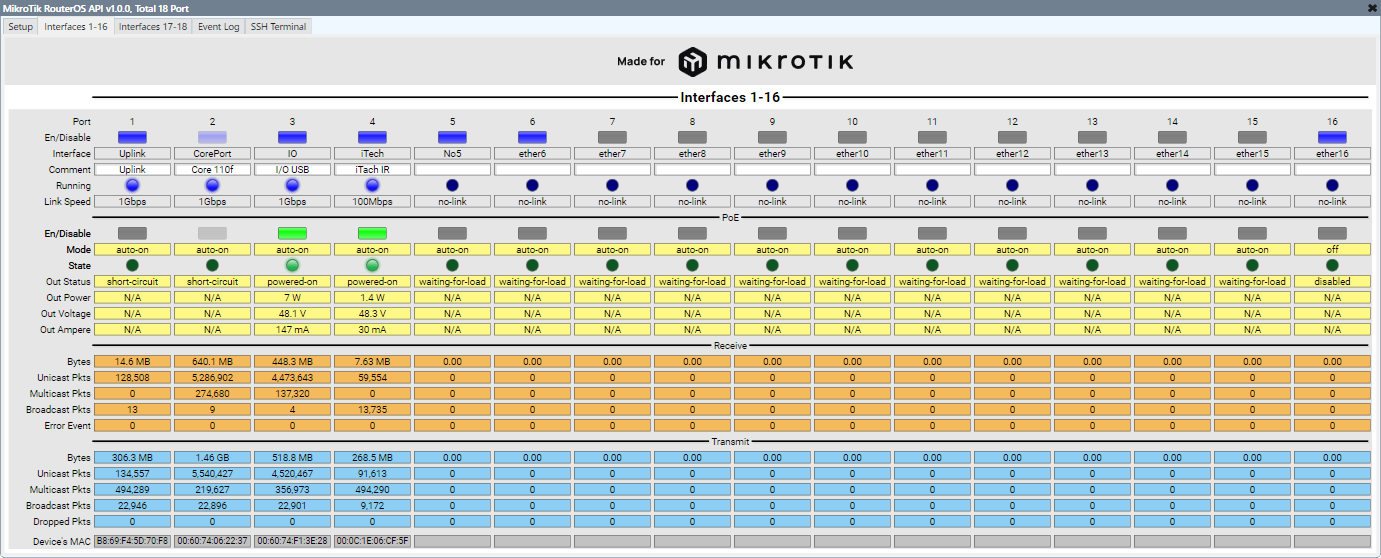
Task: Click PoE state LED for port 4
Action: click(x=372, y=265)
